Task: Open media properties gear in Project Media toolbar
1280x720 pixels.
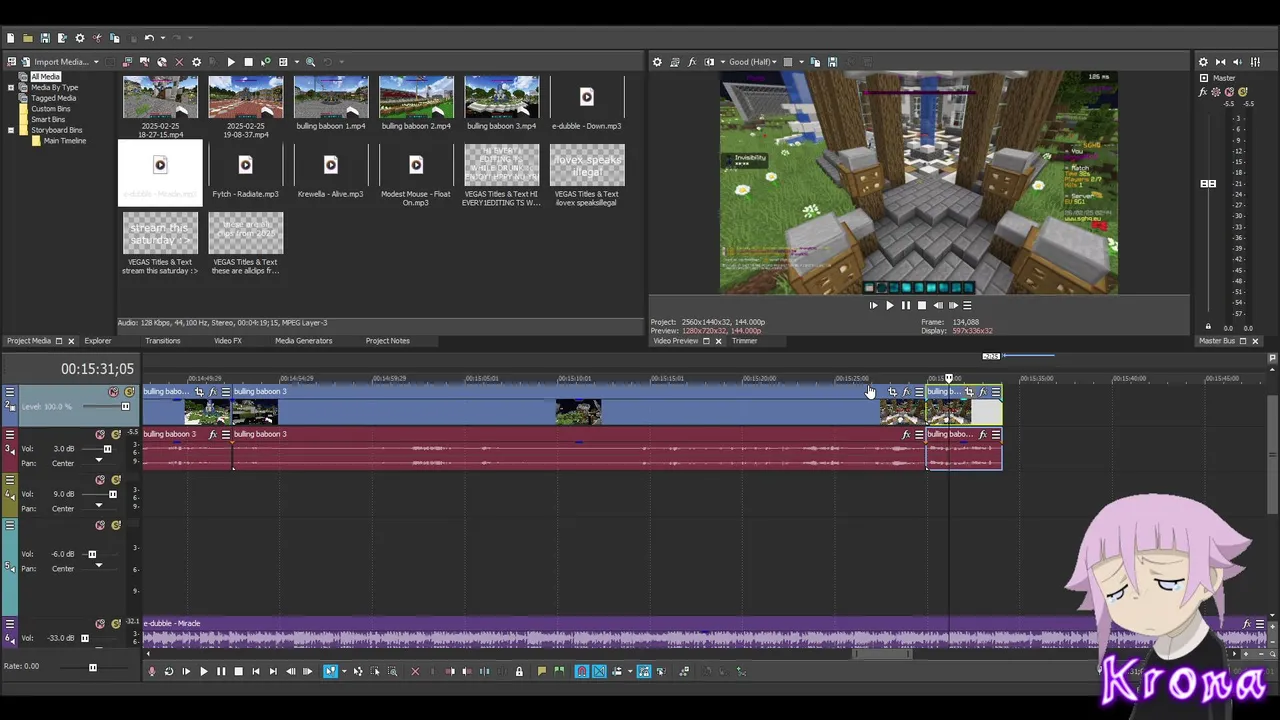Action: tap(196, 62)
